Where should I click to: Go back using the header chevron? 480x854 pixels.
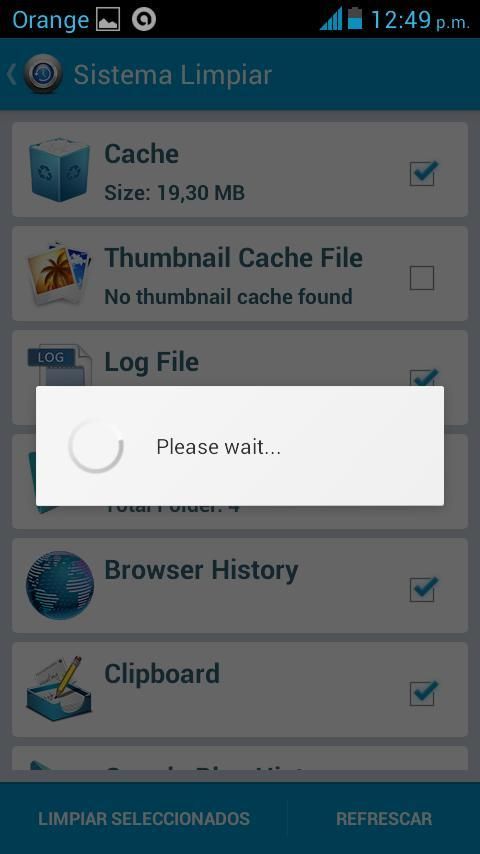[11, 75]
